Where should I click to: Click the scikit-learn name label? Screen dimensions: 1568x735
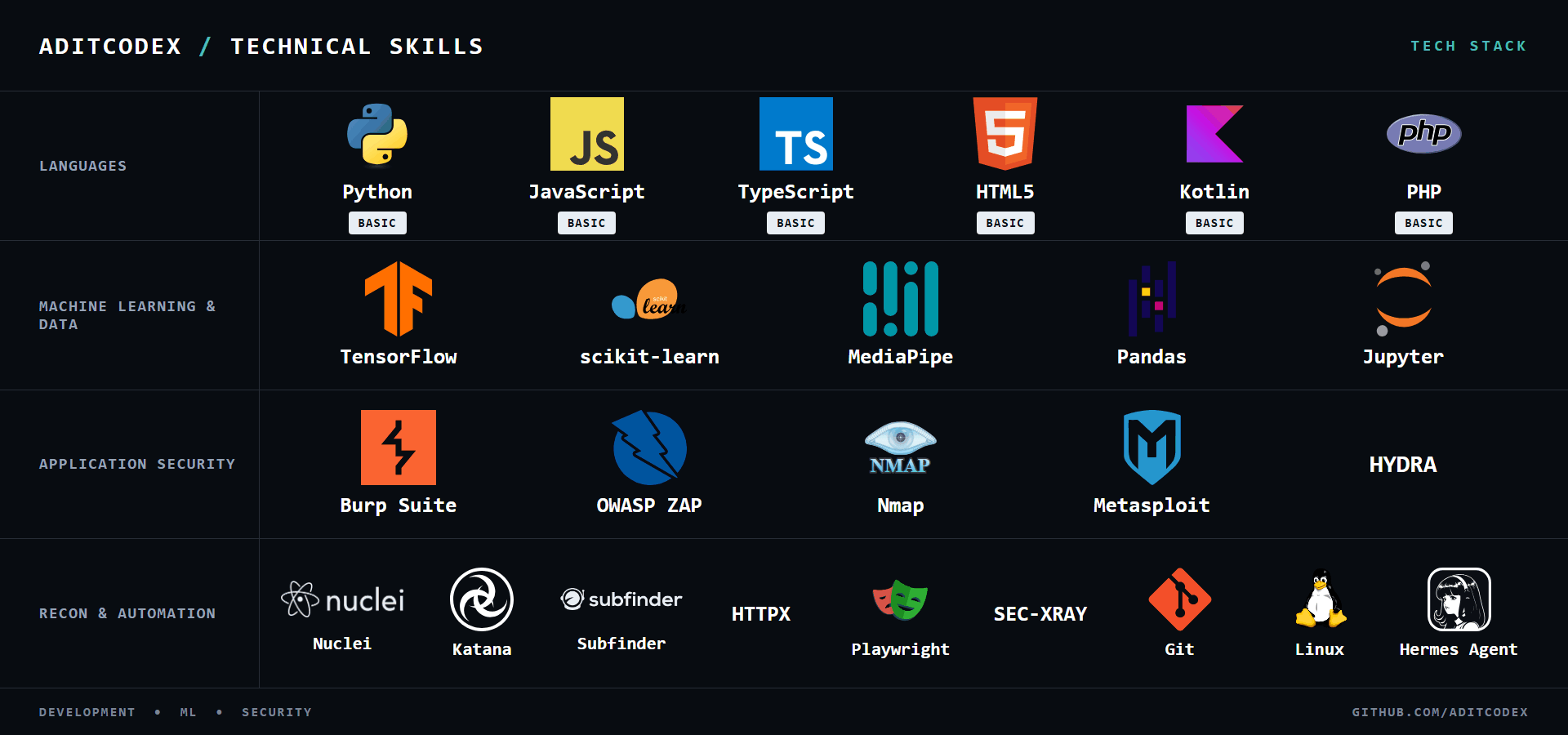click(649, 357)
